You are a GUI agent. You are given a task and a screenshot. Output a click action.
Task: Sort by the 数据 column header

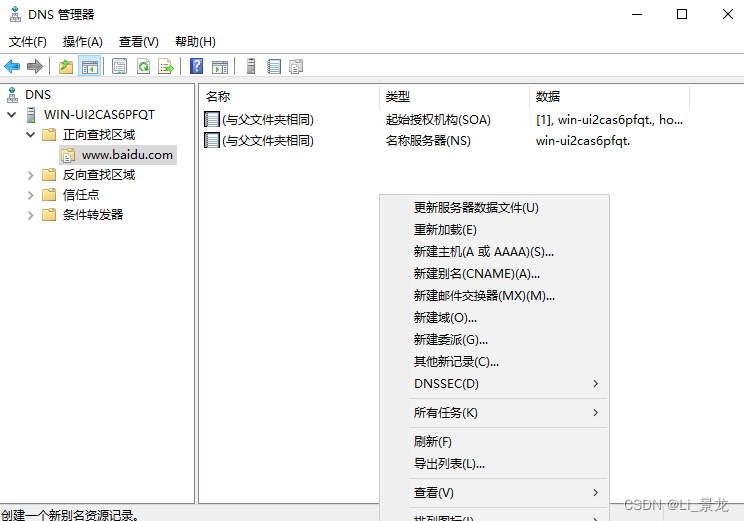tap(610, 97)
